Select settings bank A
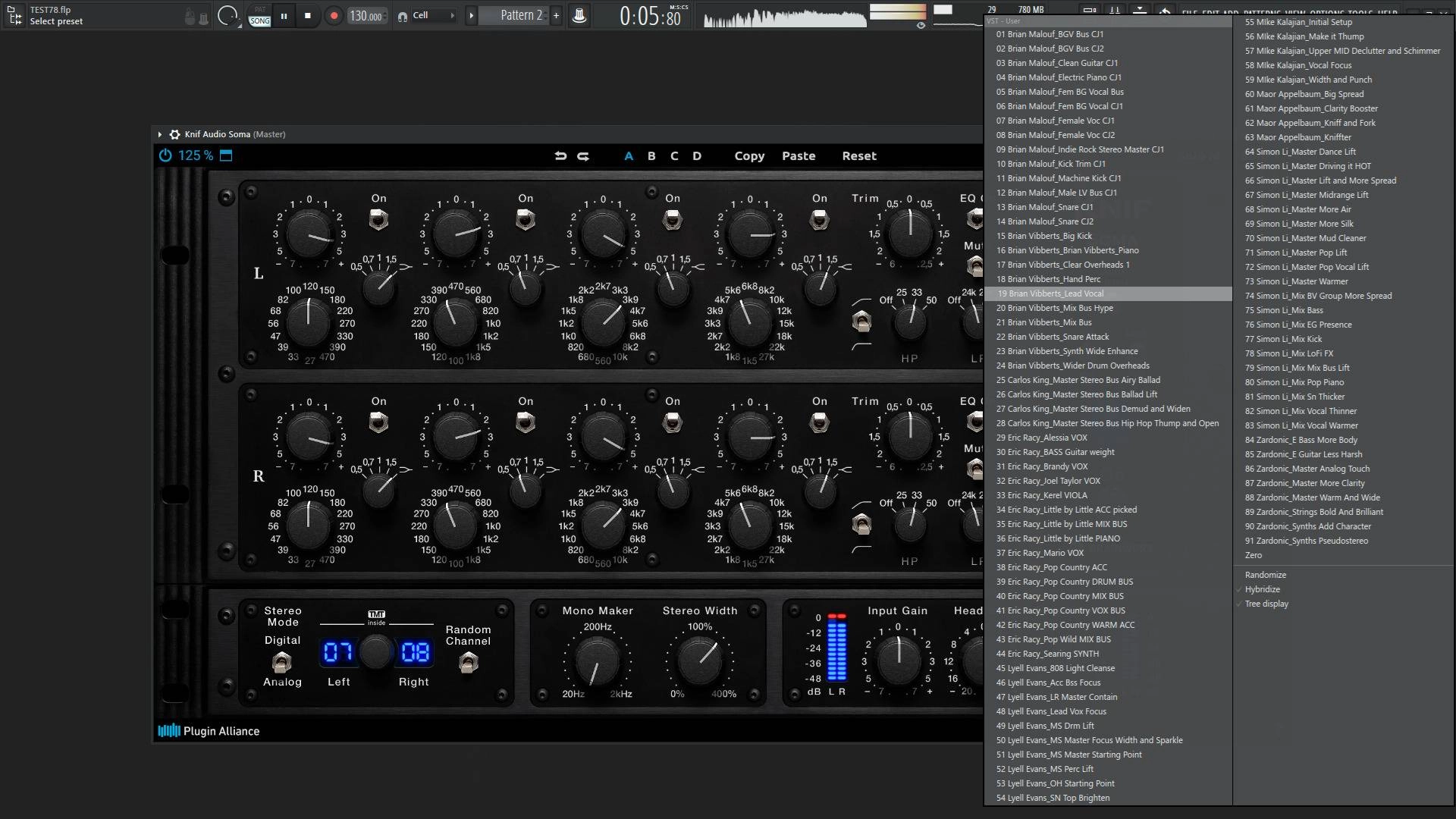1456x819 pixels. click(x=629, y=156)
